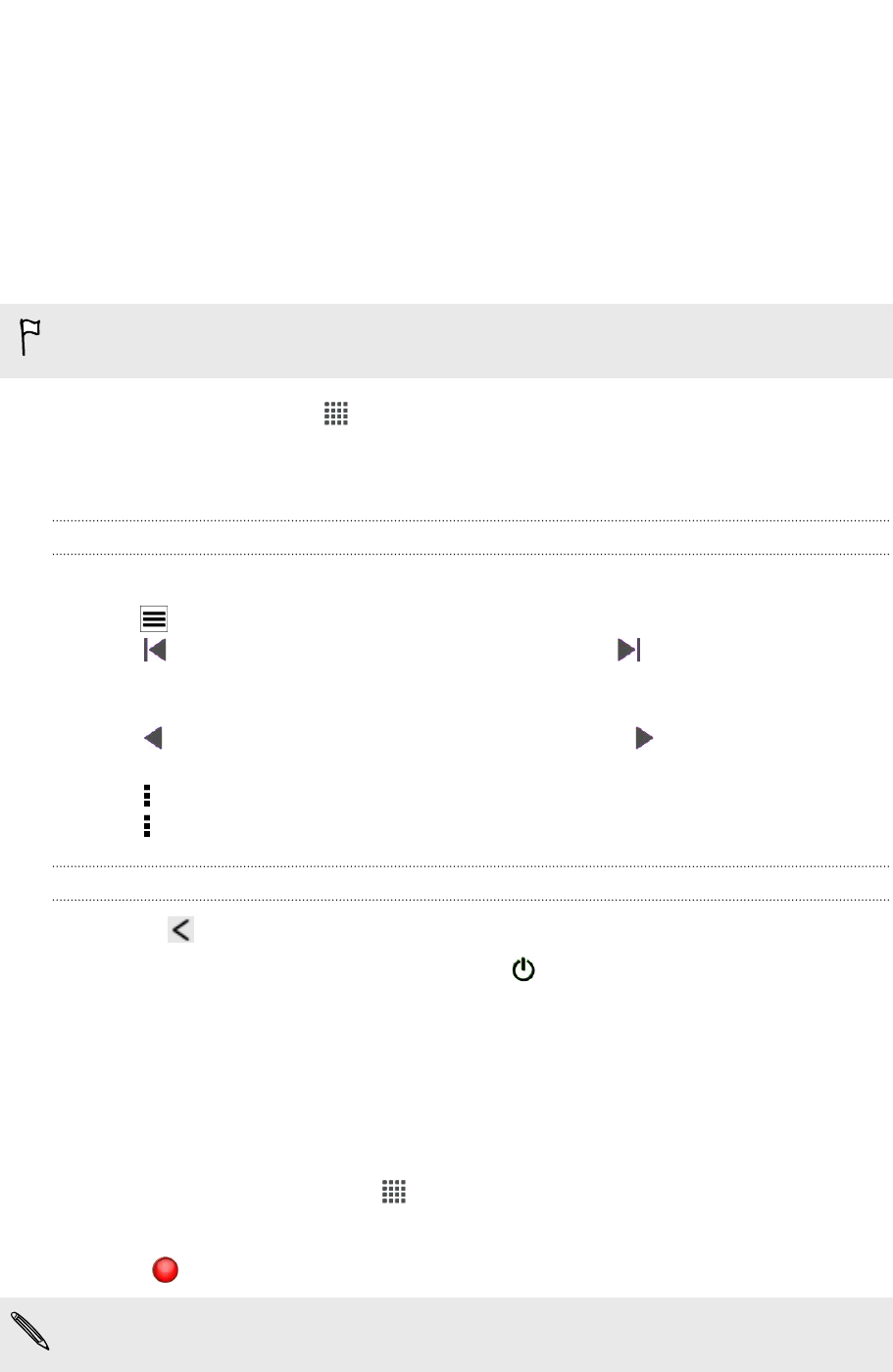Tap the apps grid icon below the flag note
Viewport: 893px width, 1372px height.
pyautogui.click(x=336, y=414)
